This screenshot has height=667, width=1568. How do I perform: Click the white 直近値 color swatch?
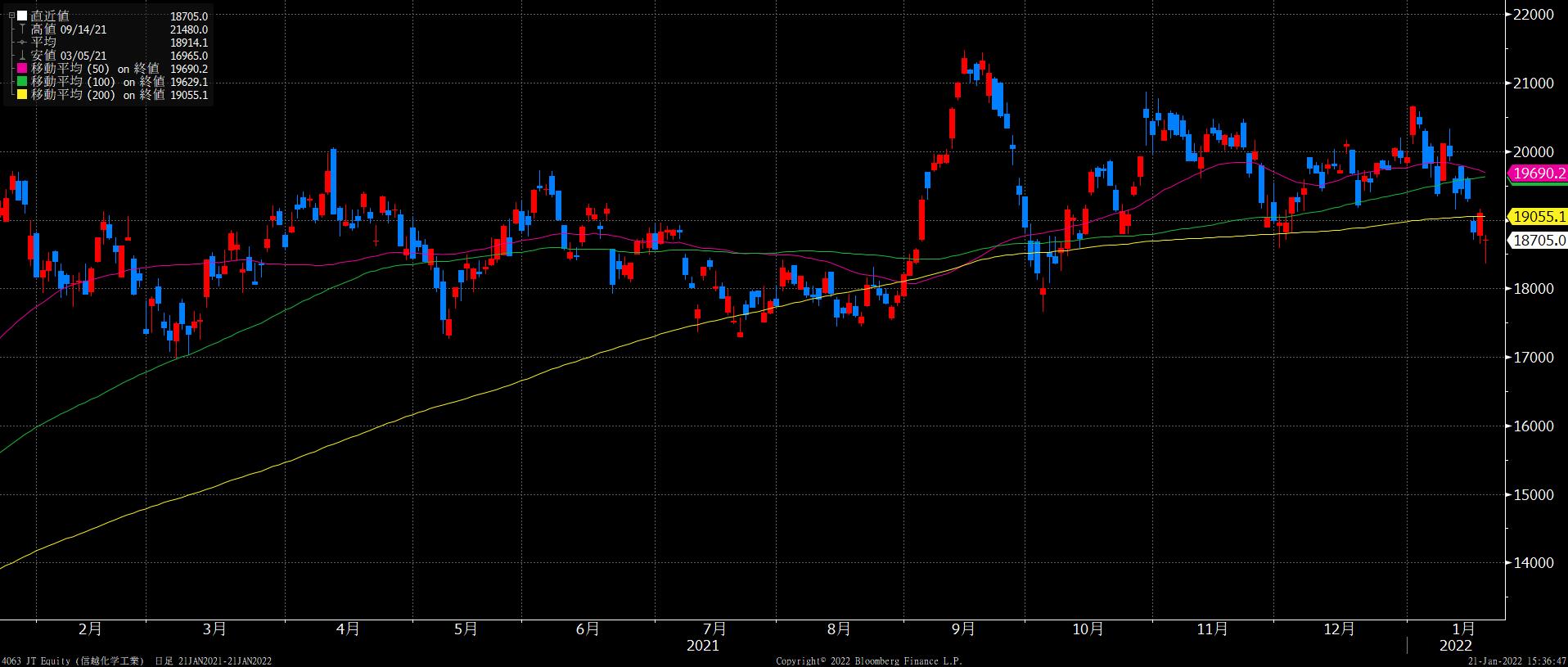22,16
